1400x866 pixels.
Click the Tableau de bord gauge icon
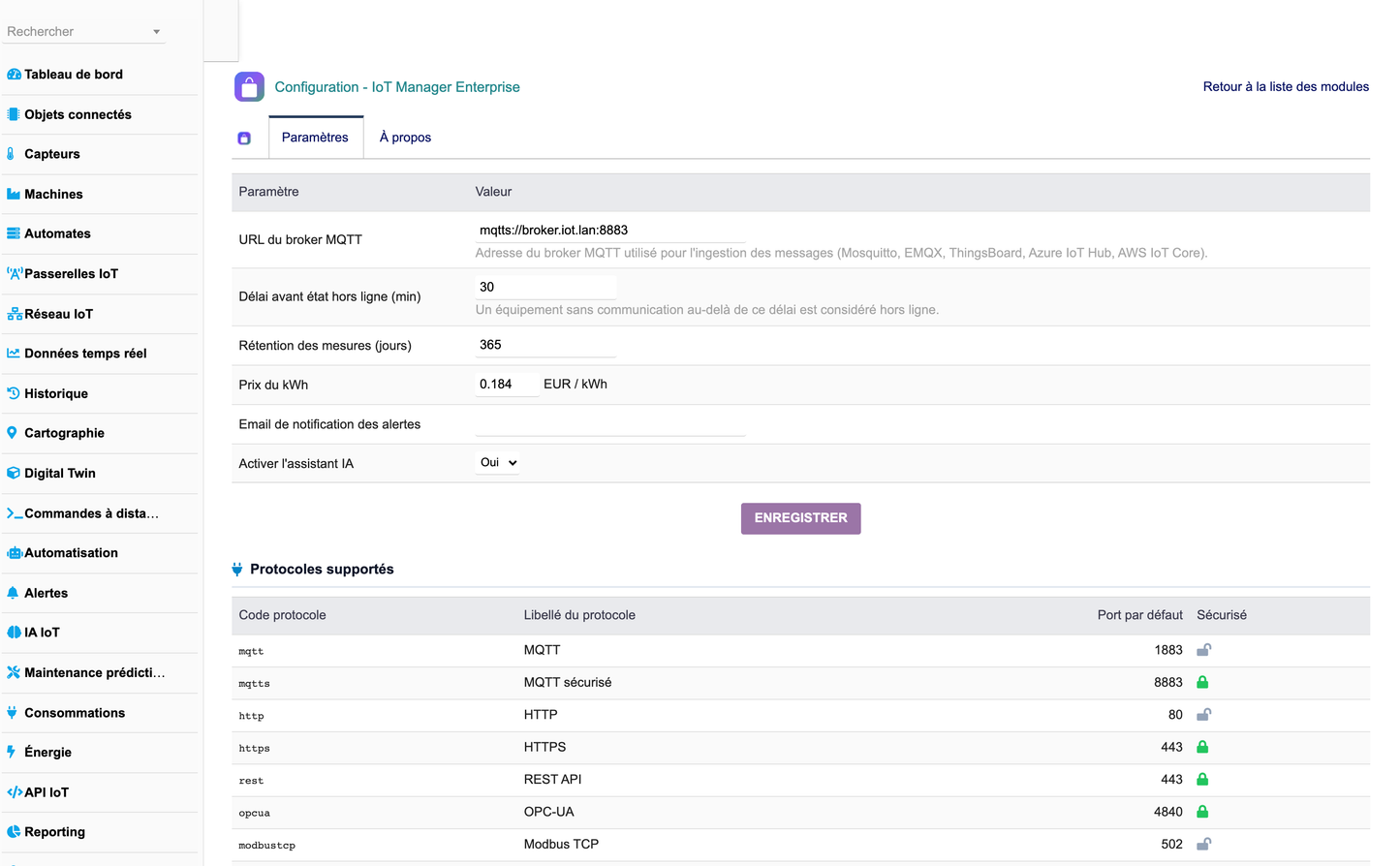[14, 75]
